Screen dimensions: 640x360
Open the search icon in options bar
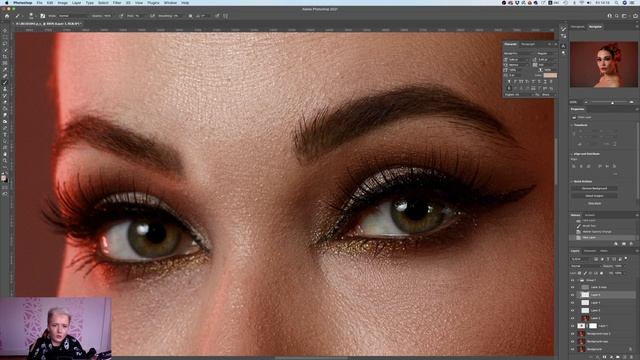617,16
